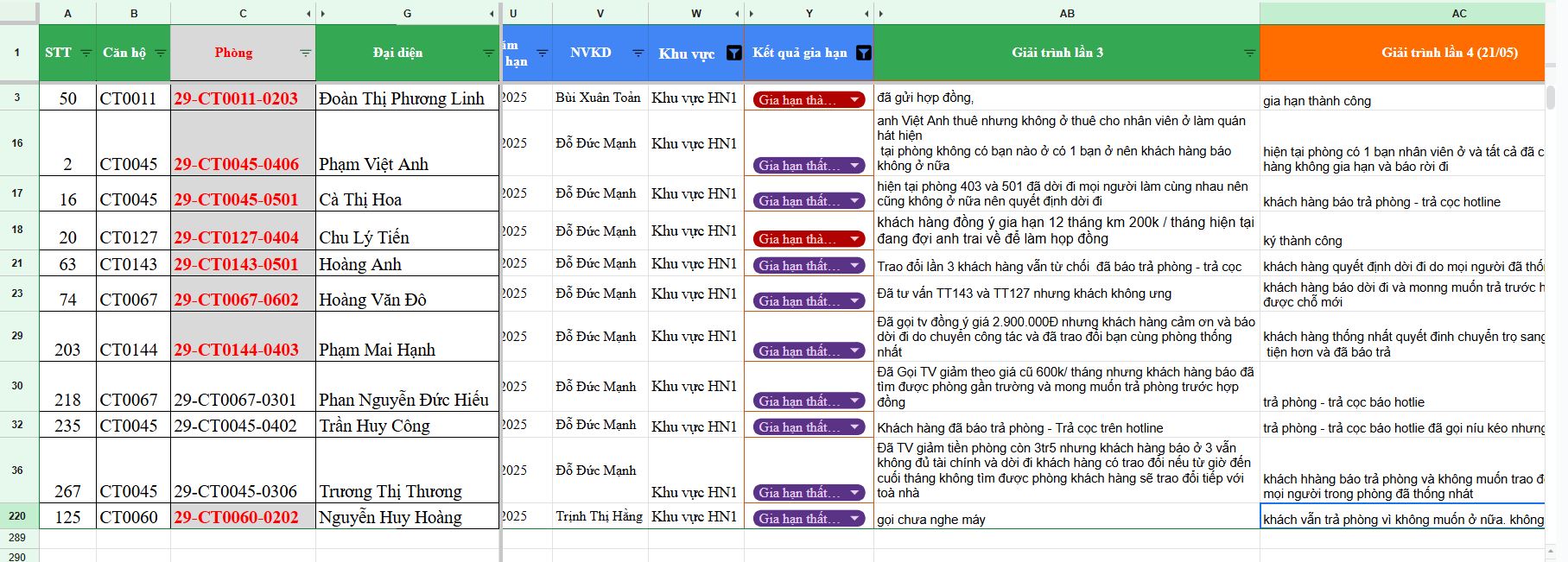This screenshot has width=1568, height=562.
Task: Click the hidden-columns arrow in column AB header
Action: pos(880,14)
